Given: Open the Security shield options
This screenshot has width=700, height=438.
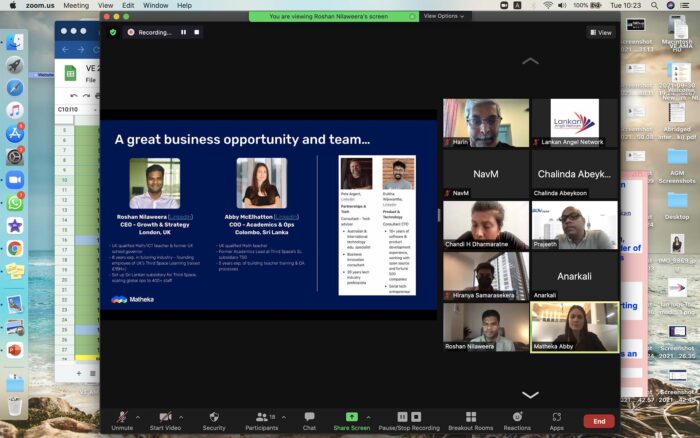Looking at the screenshot, I should click(x=214, y=420).
